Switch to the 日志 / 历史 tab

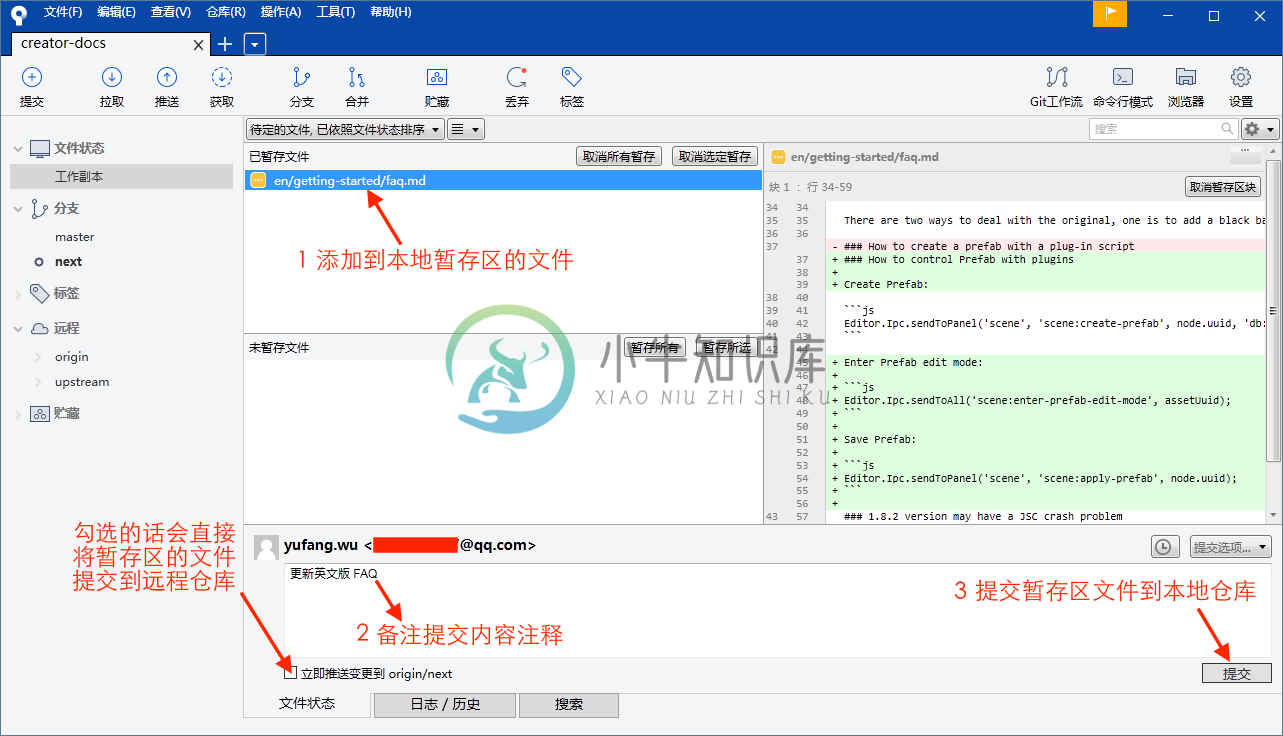[445, 705]
